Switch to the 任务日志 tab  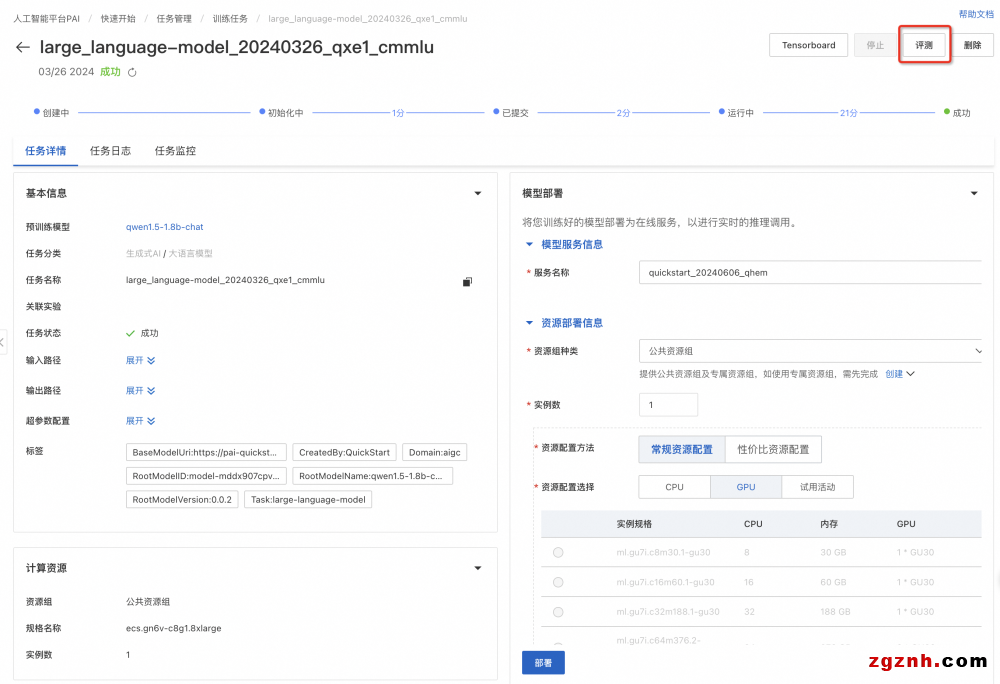[110, 151]
